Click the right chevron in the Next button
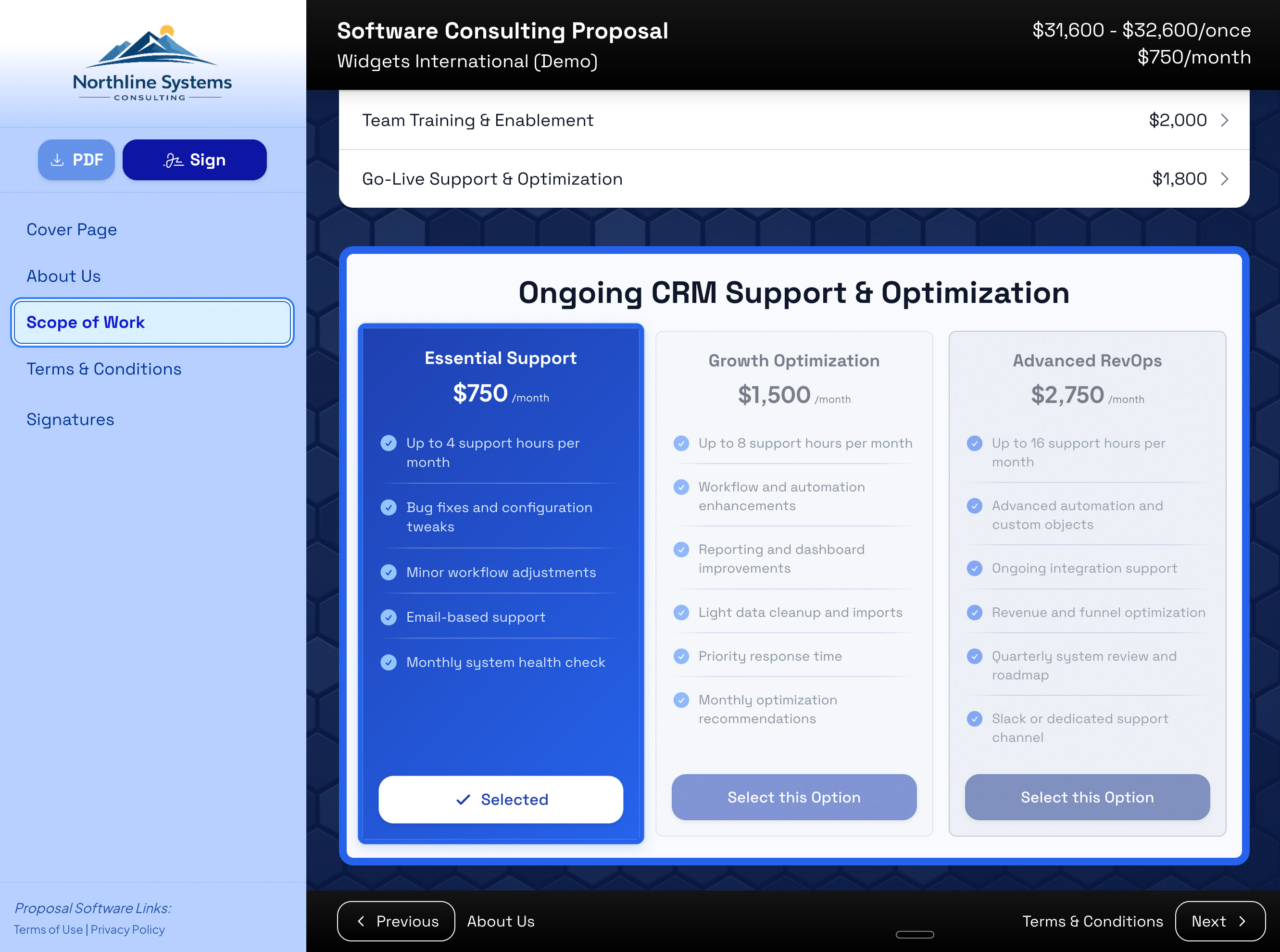1280x952 pixels. (1242, 921)
